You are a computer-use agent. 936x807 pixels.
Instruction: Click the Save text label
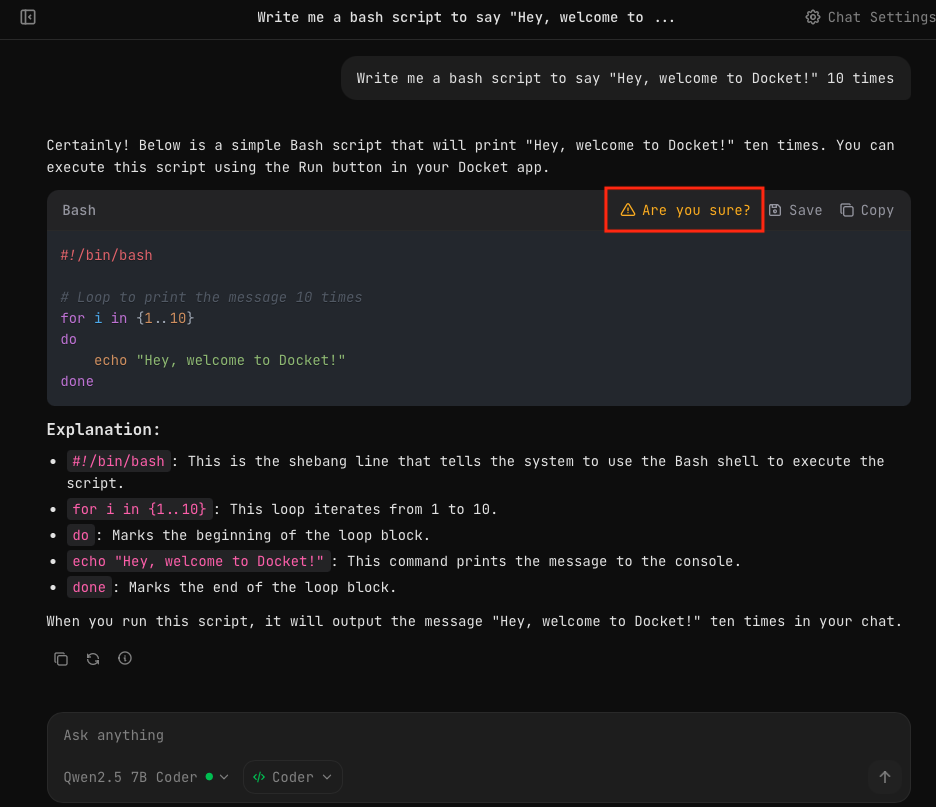805,210
